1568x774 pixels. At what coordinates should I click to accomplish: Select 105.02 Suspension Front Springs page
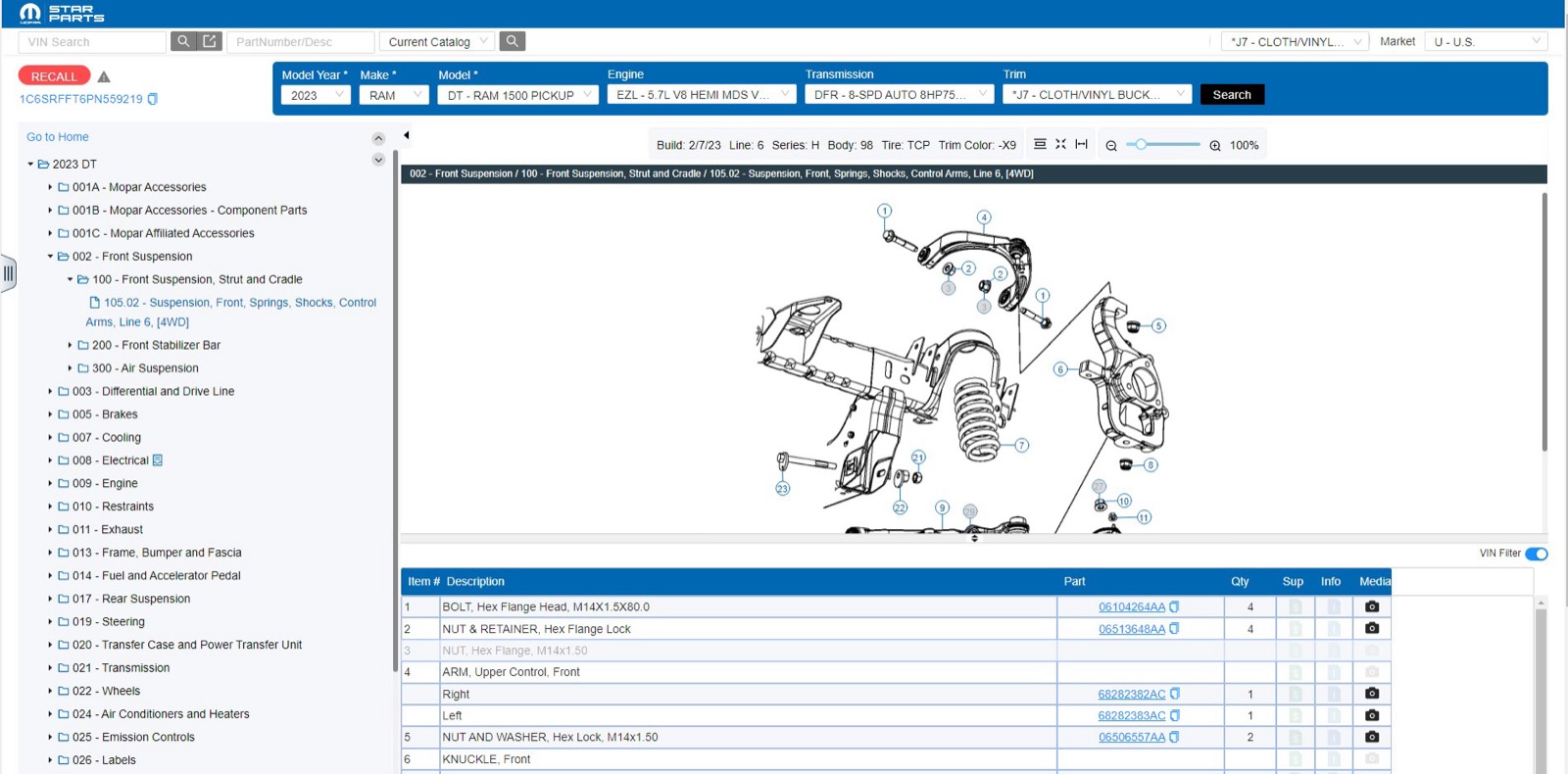pyautogui.click(x=232, y=312)
